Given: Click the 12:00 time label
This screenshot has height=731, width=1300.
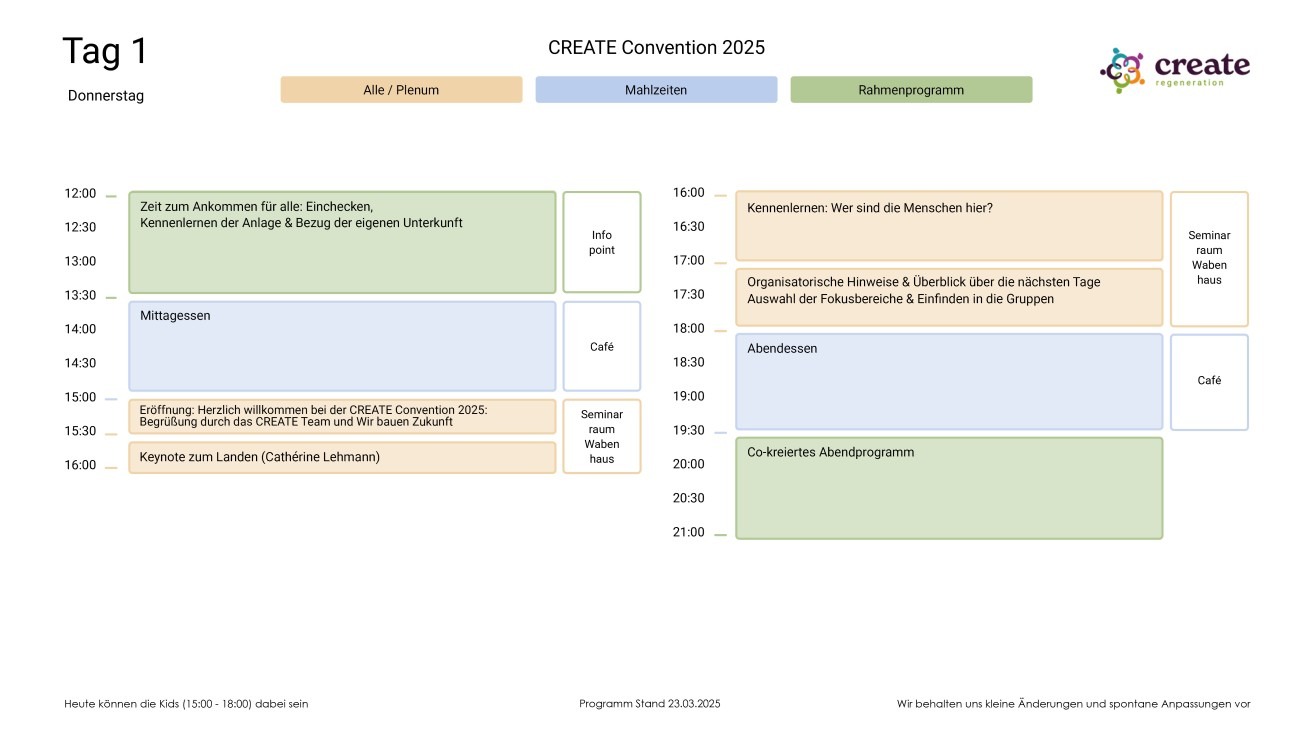Looking at the screenshot, I should [80, 193].
